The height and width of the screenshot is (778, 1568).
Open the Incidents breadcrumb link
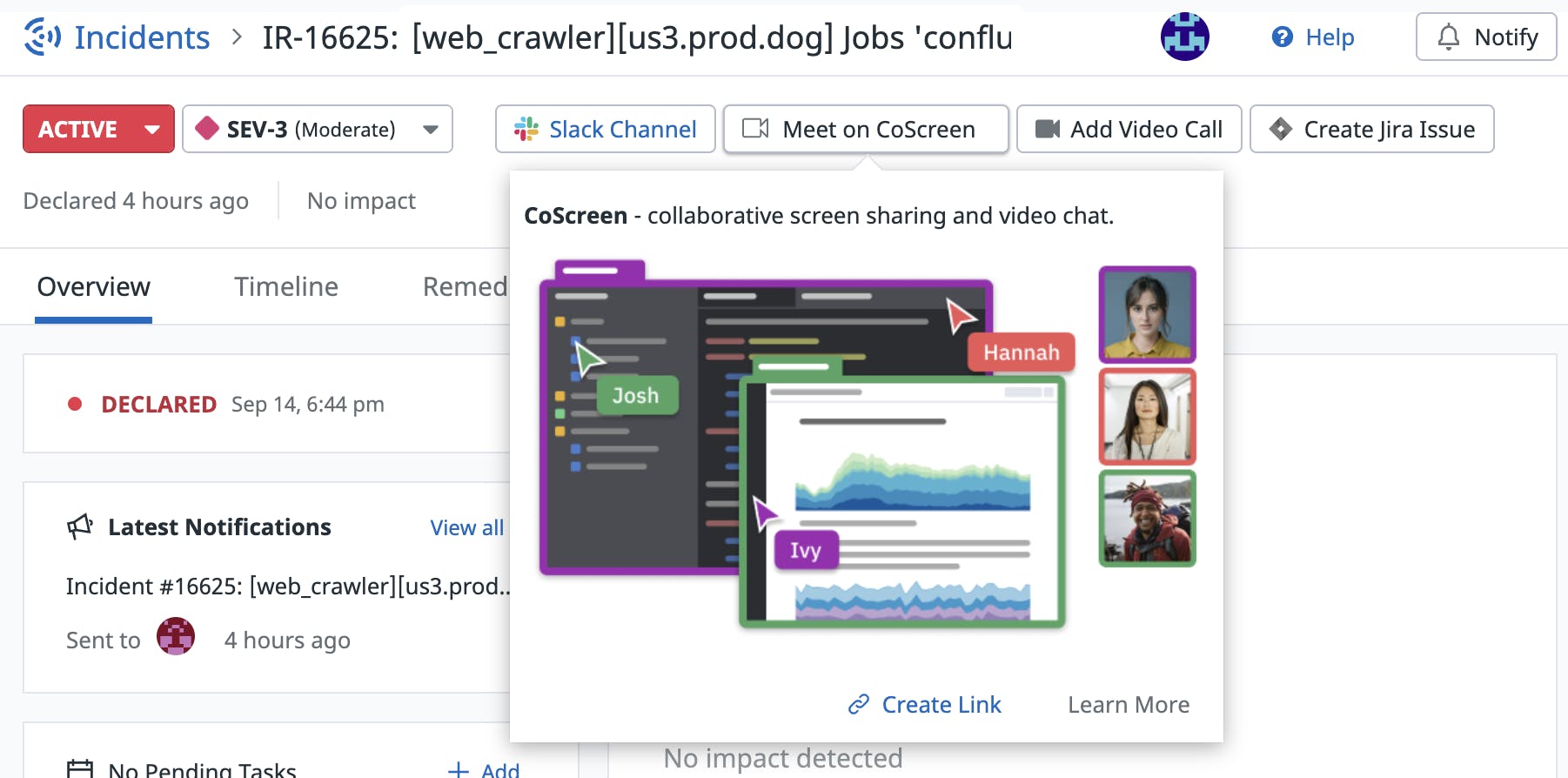pos(142,37)
